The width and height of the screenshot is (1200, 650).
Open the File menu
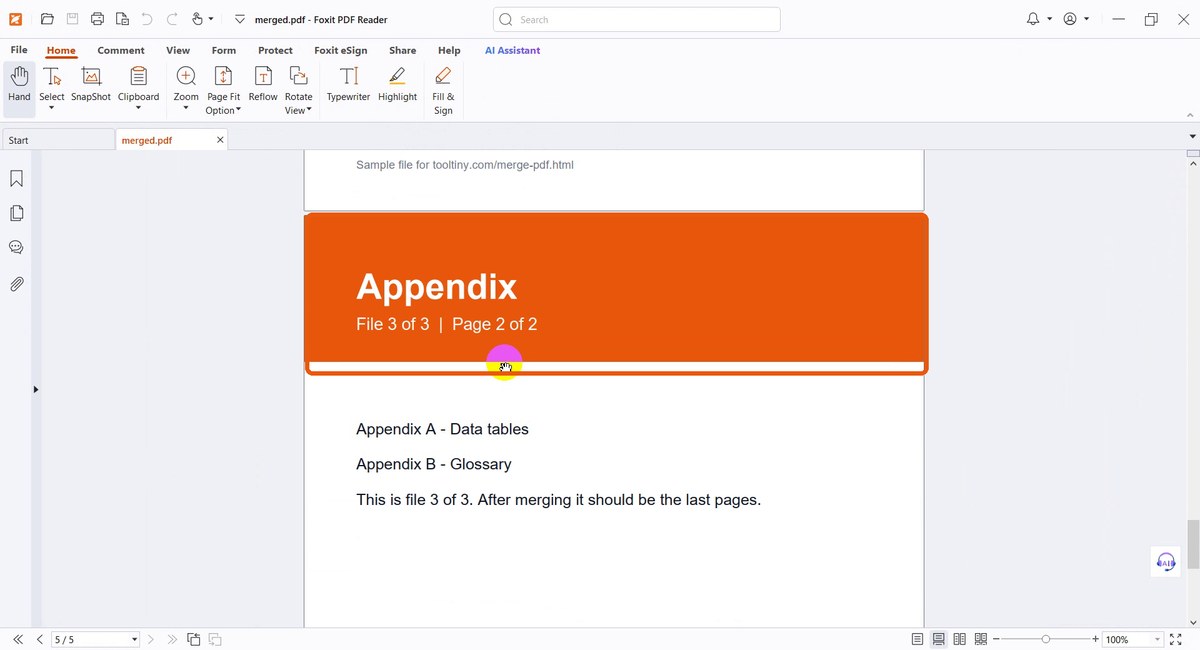[x=19, y=50]
